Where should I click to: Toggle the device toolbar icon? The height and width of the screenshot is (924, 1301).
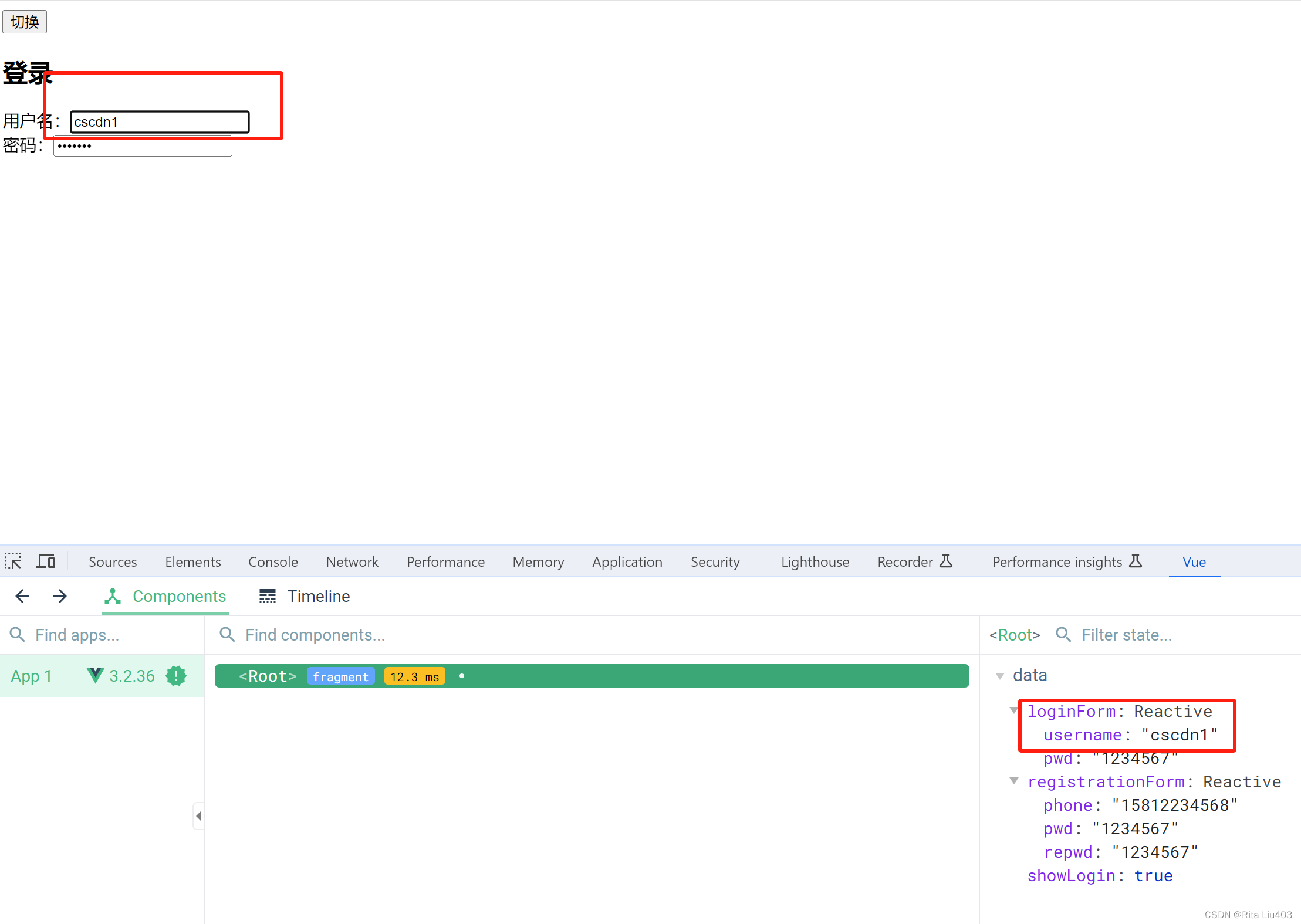point(46,561)
